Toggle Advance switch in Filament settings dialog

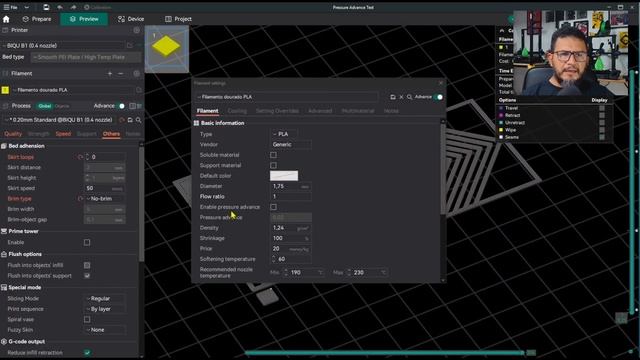point(438,97)
